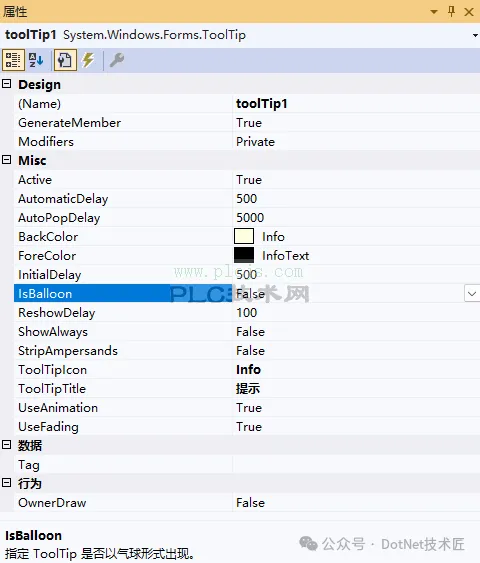Open window position dropdown arrow in title bar
The width and height of the screenshot is (480, 563).
(x=434, y=12)
